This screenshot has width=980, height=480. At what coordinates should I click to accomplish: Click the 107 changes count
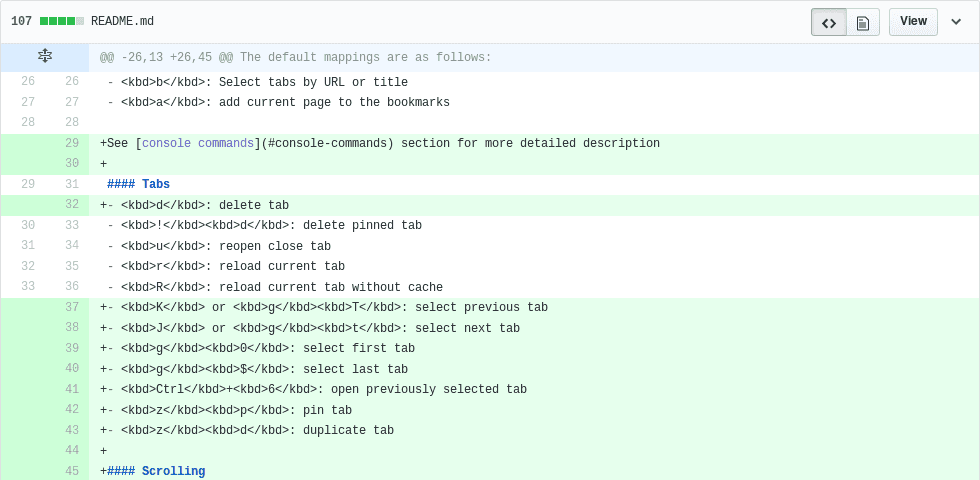pos(21,21)
